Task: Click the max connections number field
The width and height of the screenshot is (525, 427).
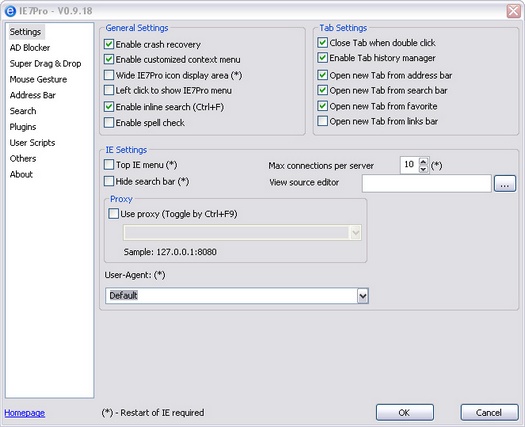Action: (x=409, y=165)
